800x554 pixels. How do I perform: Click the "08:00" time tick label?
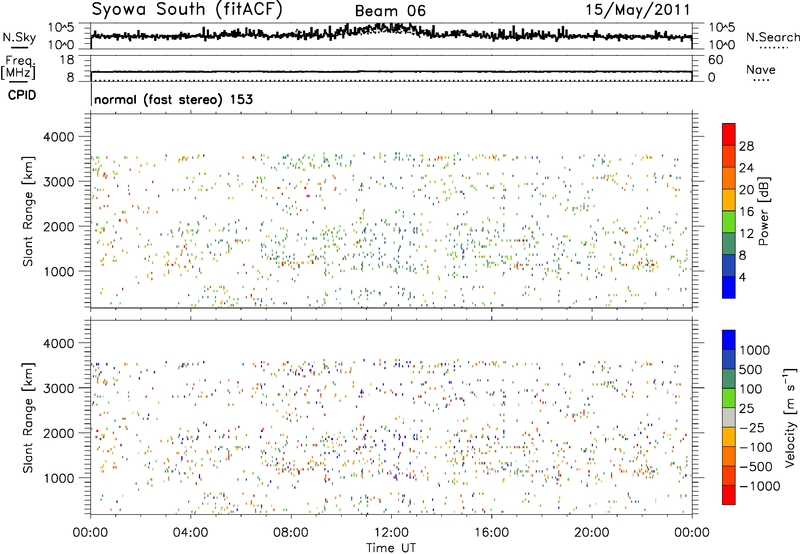[x=290, y=533]
